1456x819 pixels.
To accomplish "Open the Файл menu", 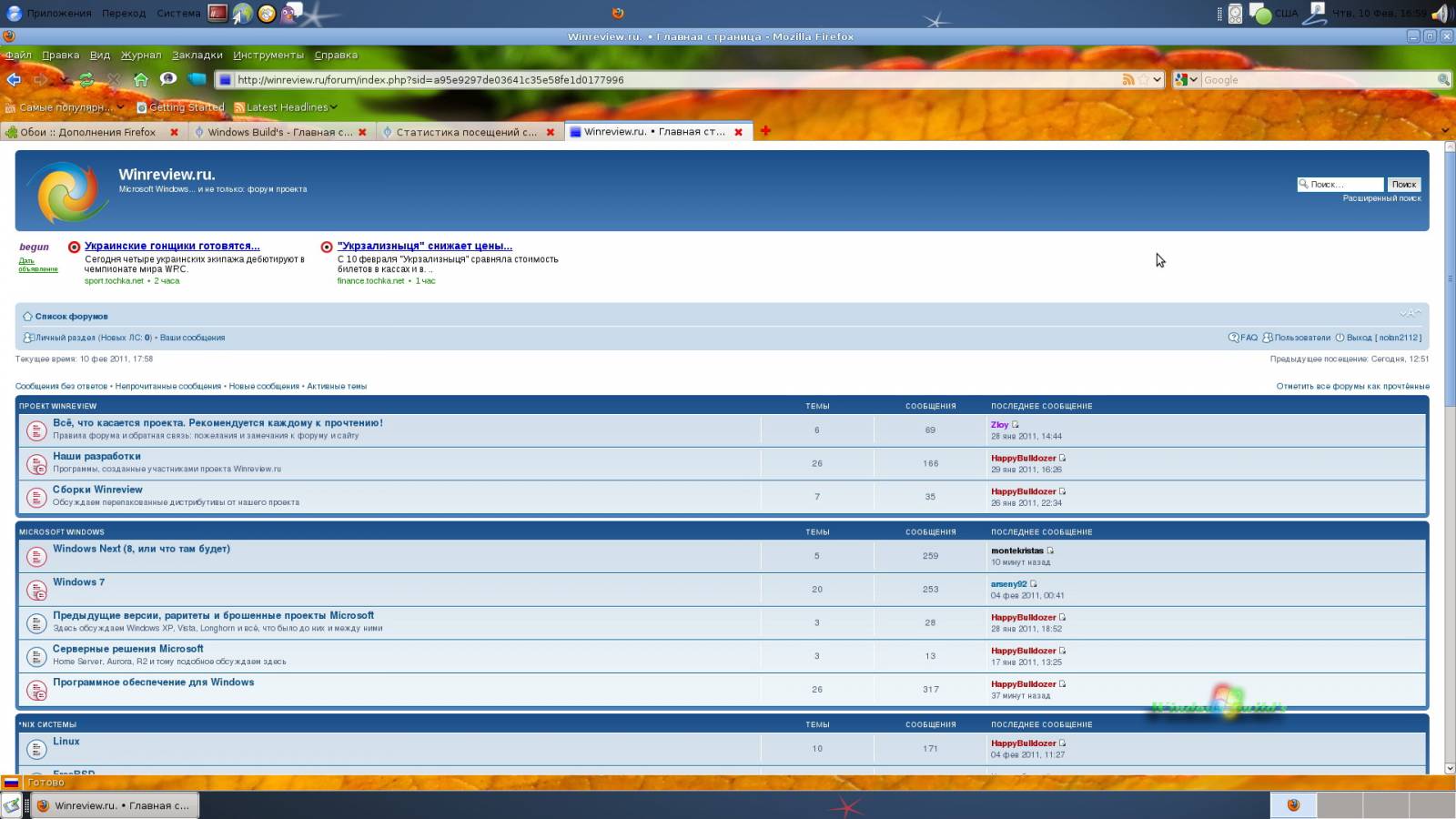I will pyautogui.click(x=18, y=55).
